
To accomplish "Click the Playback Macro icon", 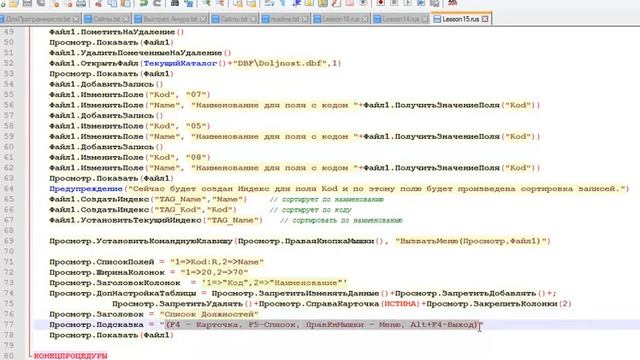I will pyautogui.click(x=407, y=3).
